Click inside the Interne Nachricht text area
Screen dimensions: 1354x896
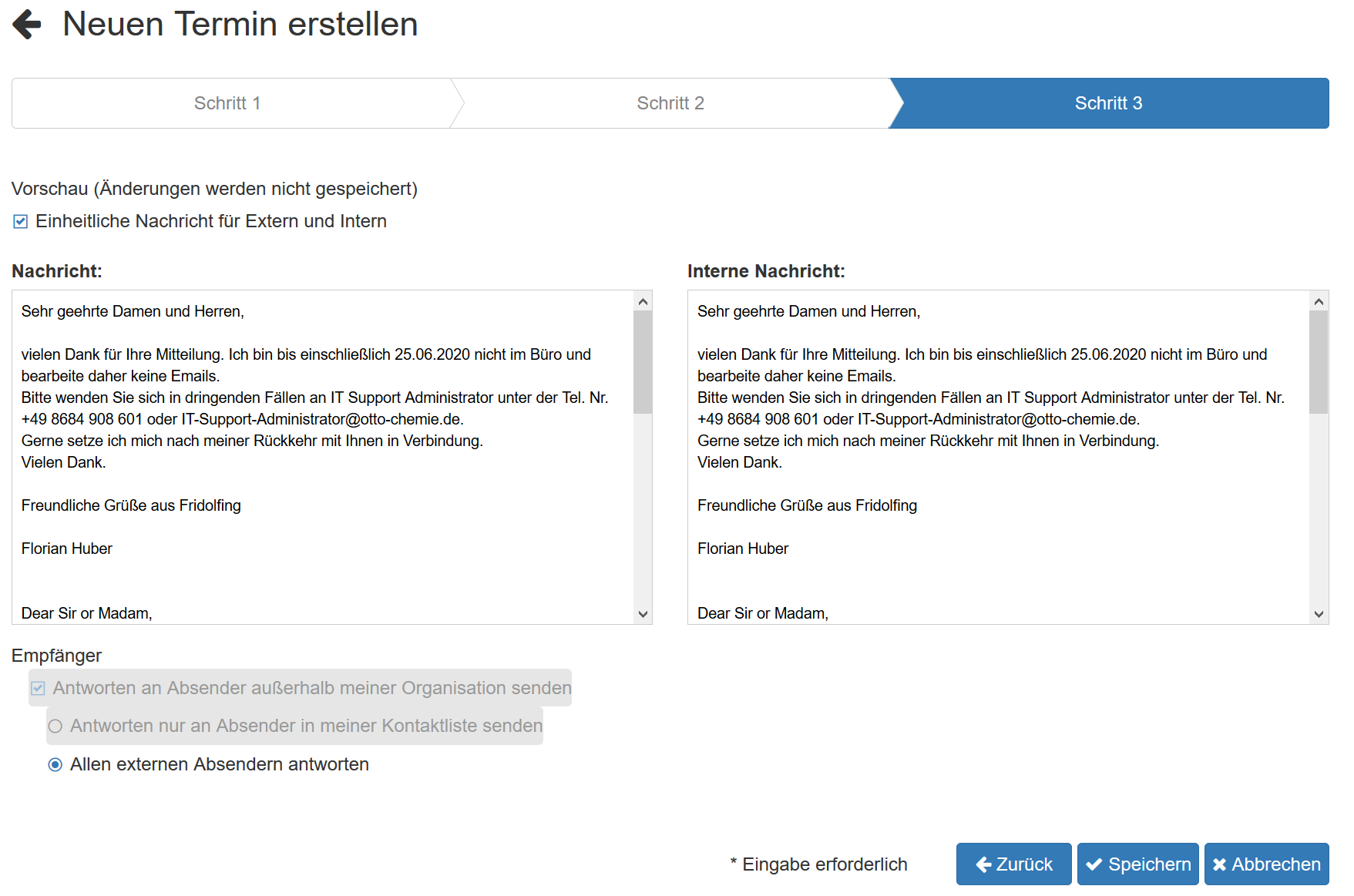coord(999,457)
